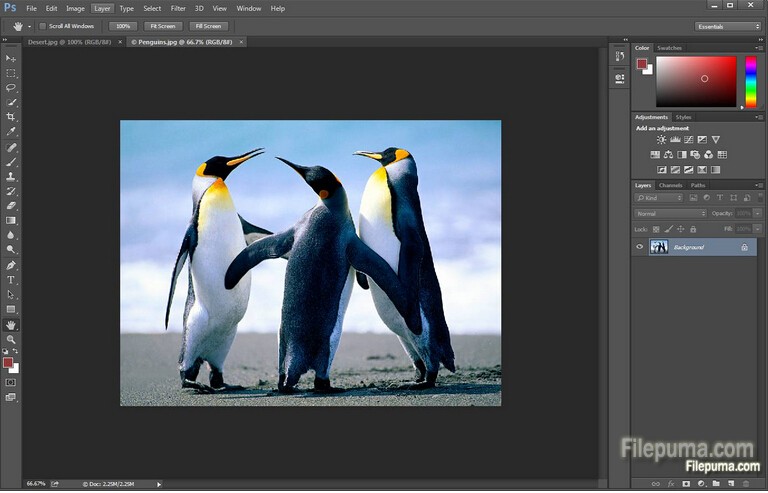Click the Fill Screen button
Image resolution: width=768 pixels, height=493 pixels.
click(208, 26)
